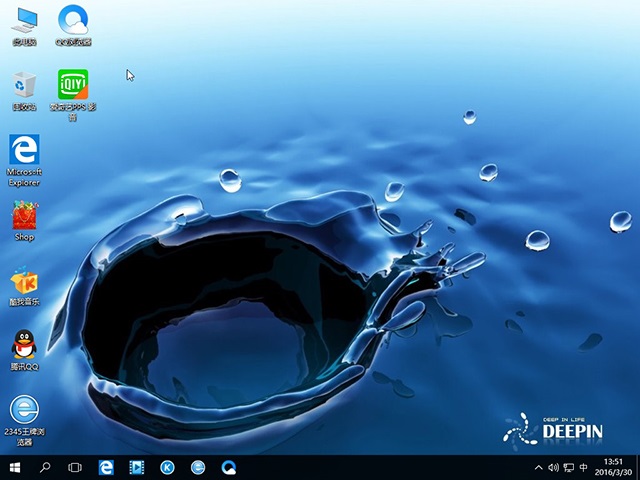
Task: Toggle the Chinese input method indicator
Action: coord(583,467)
